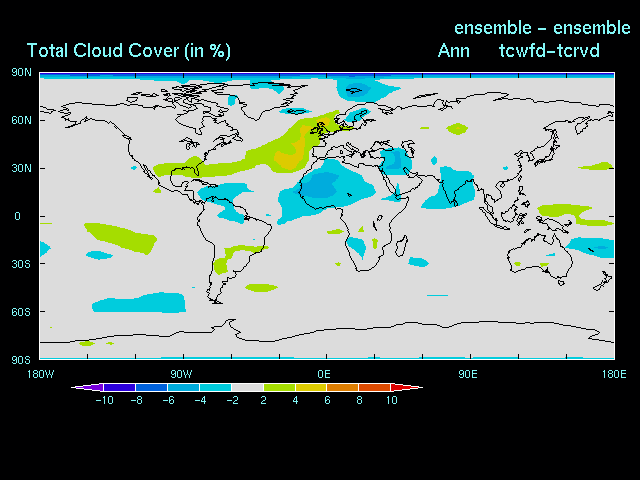This screenshot has width=640, height=480.
Task: Click the 90E longitude label
Action: [x=467, y=374]
